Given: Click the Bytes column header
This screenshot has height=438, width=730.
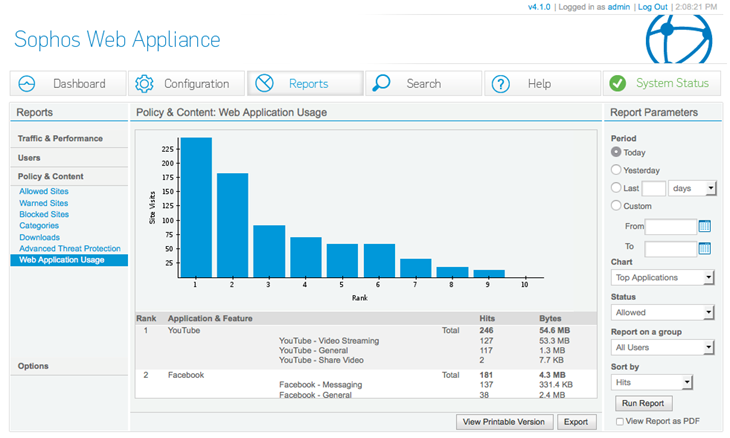Looking at the screenshot, I should (x=550, y=318).
